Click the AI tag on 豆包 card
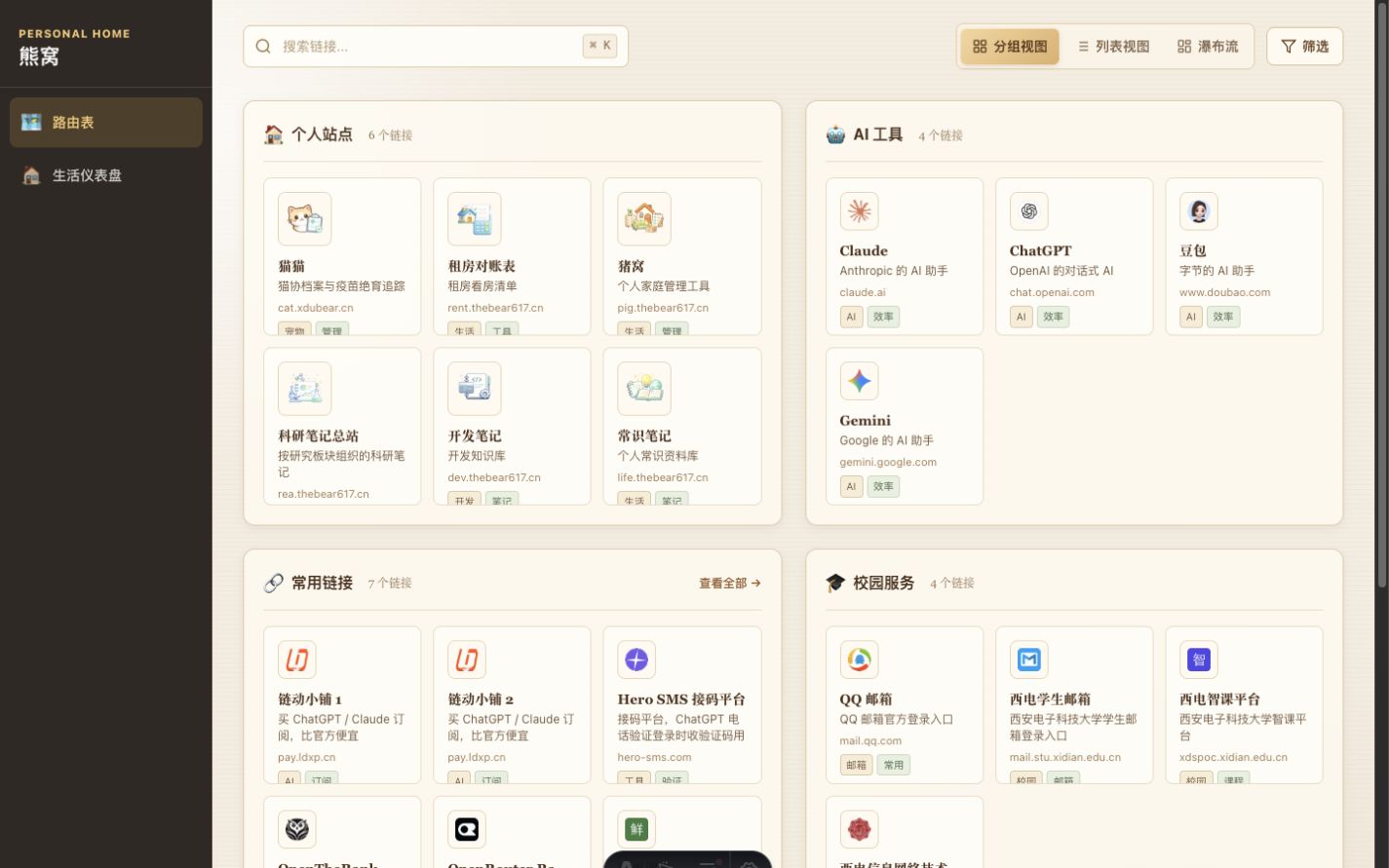The height and width of the screenshot is (868, 1389). [x=1191, y=317]
